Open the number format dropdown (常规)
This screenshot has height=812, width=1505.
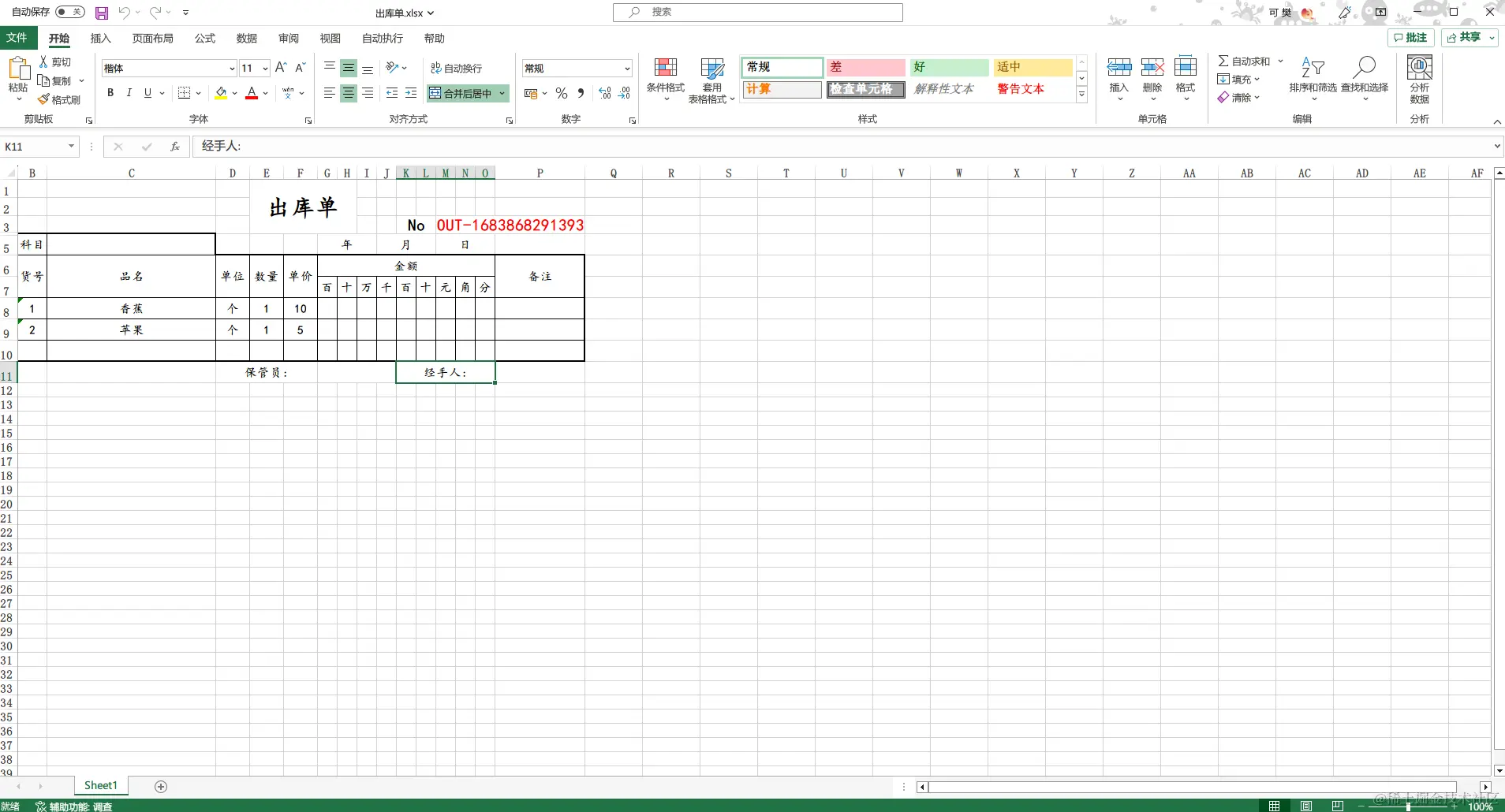tap(627, 69)
